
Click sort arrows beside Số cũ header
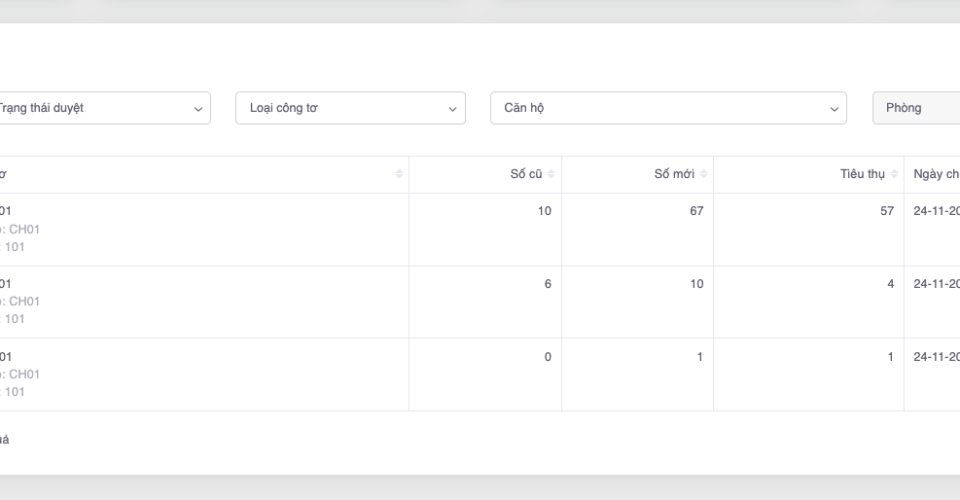551,175
